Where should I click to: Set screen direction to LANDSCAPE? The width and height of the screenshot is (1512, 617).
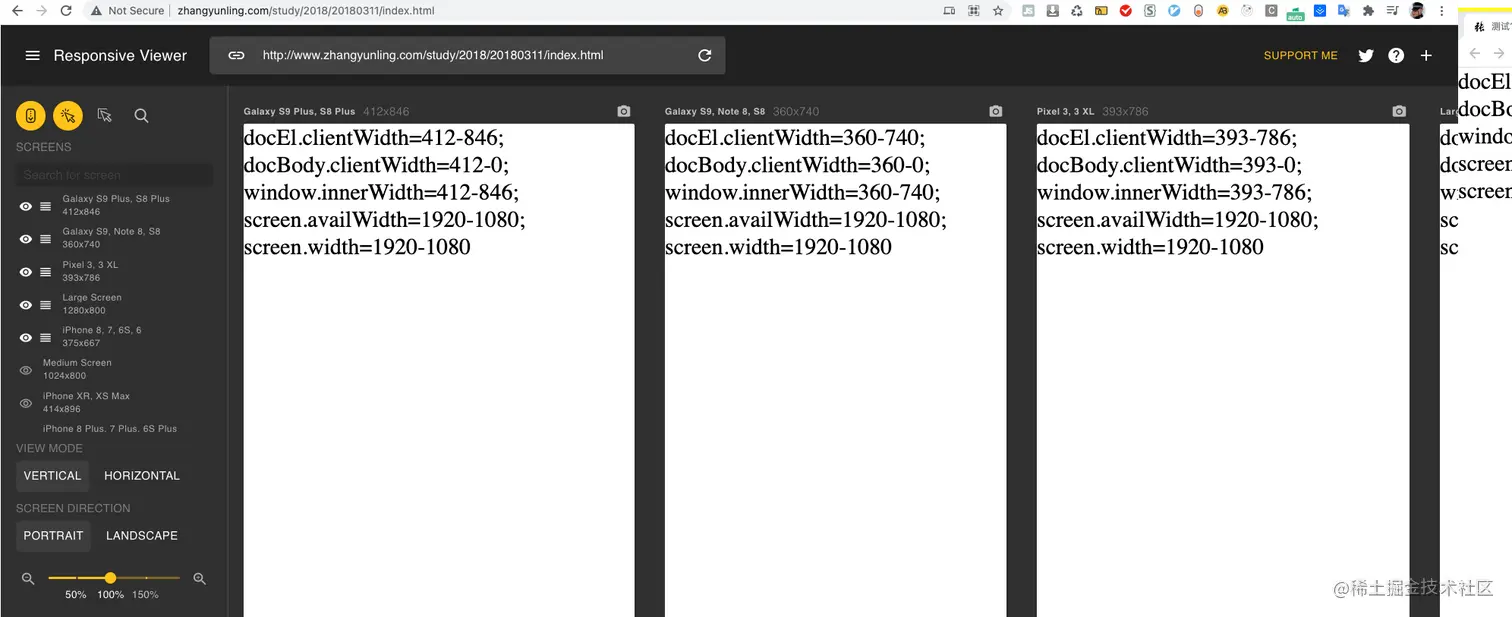coord(142,536)
